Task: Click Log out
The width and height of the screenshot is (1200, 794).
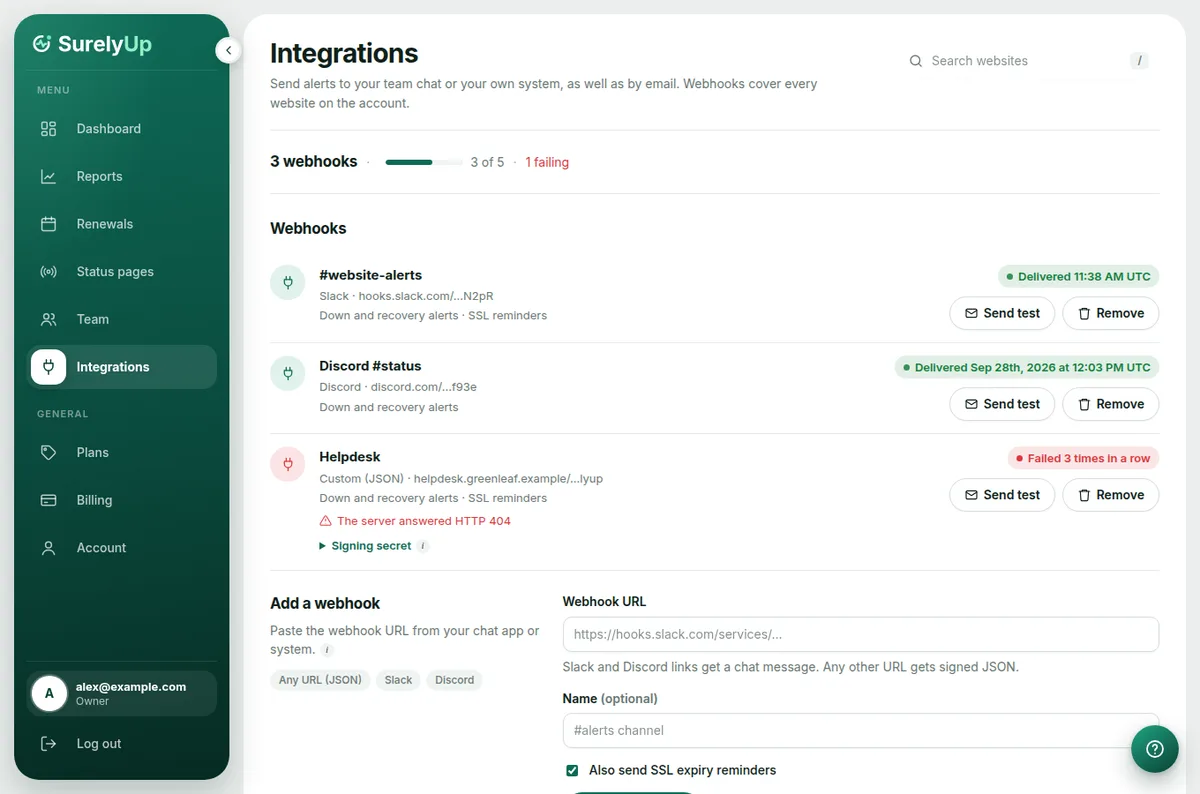Action: tap(122, 744)
